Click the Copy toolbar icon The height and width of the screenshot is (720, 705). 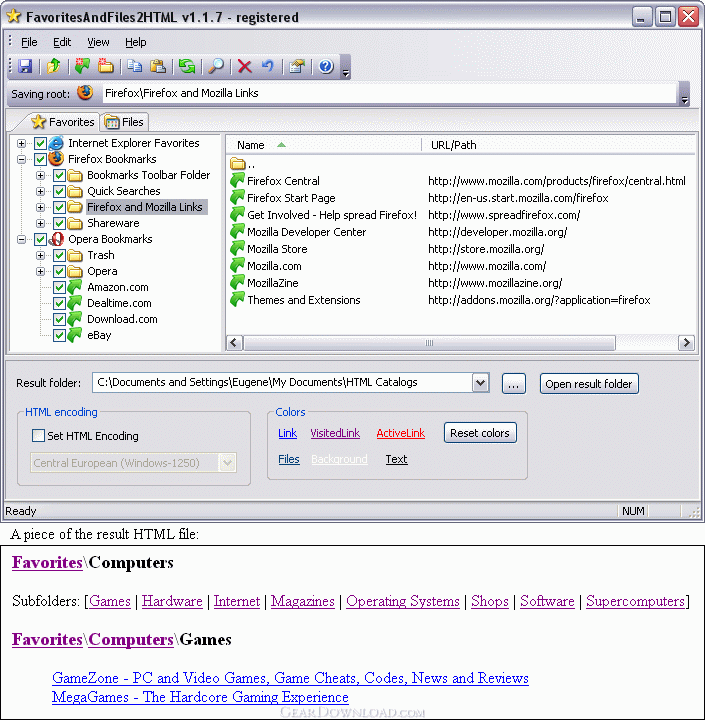pos(134,66)
